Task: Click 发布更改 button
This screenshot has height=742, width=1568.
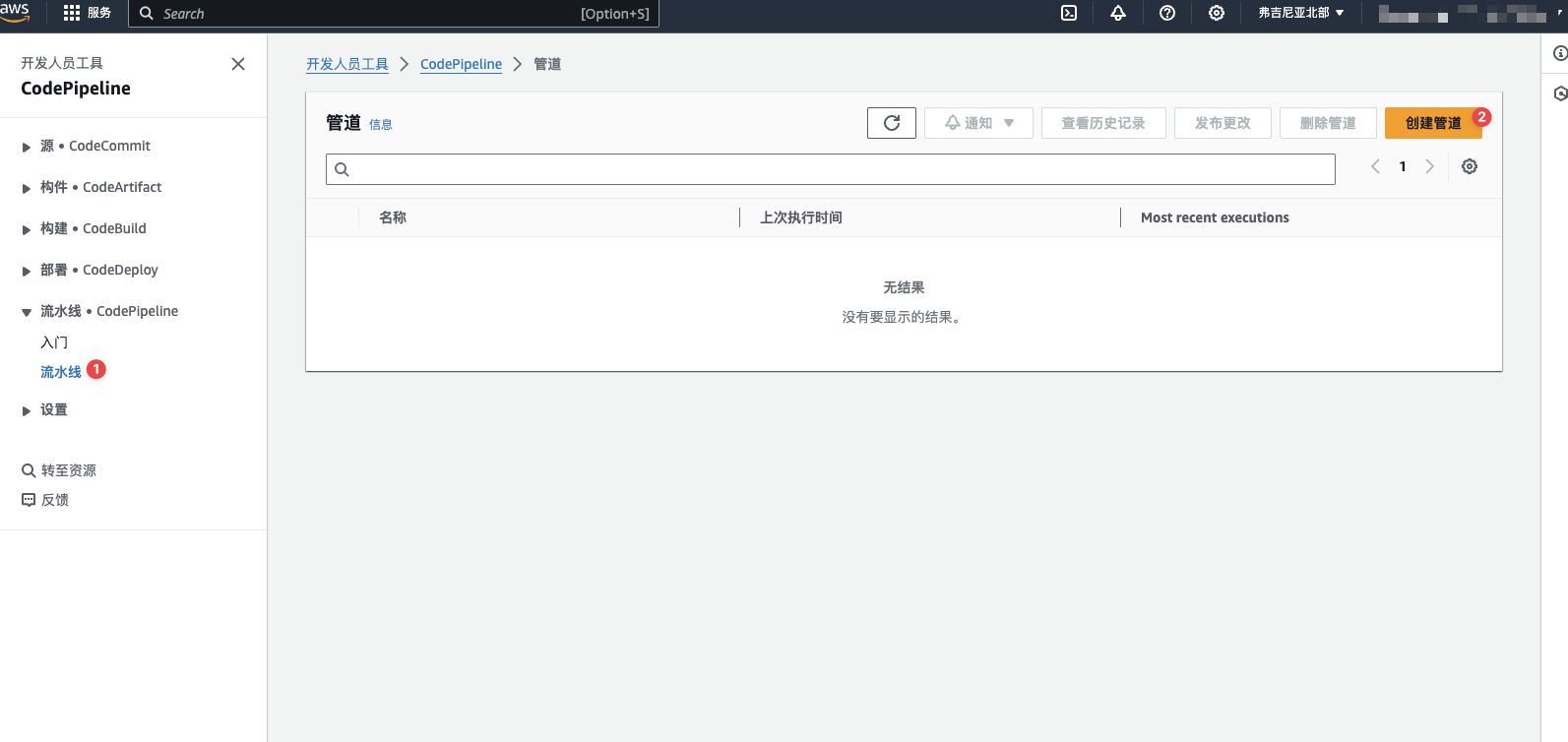Action: (1223, 123)
